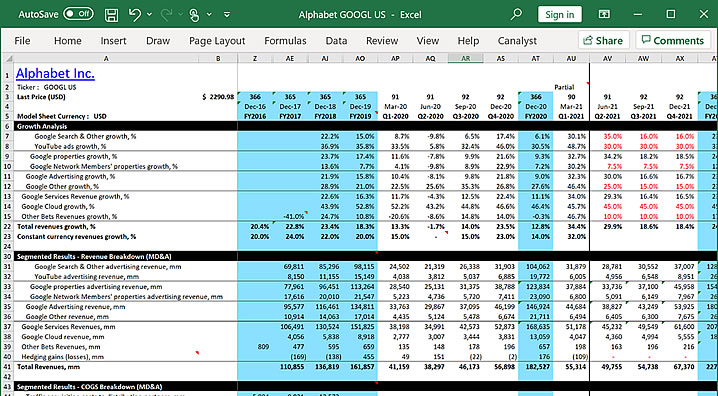Open Ribbon Display Options icon

tap(604, 14)
